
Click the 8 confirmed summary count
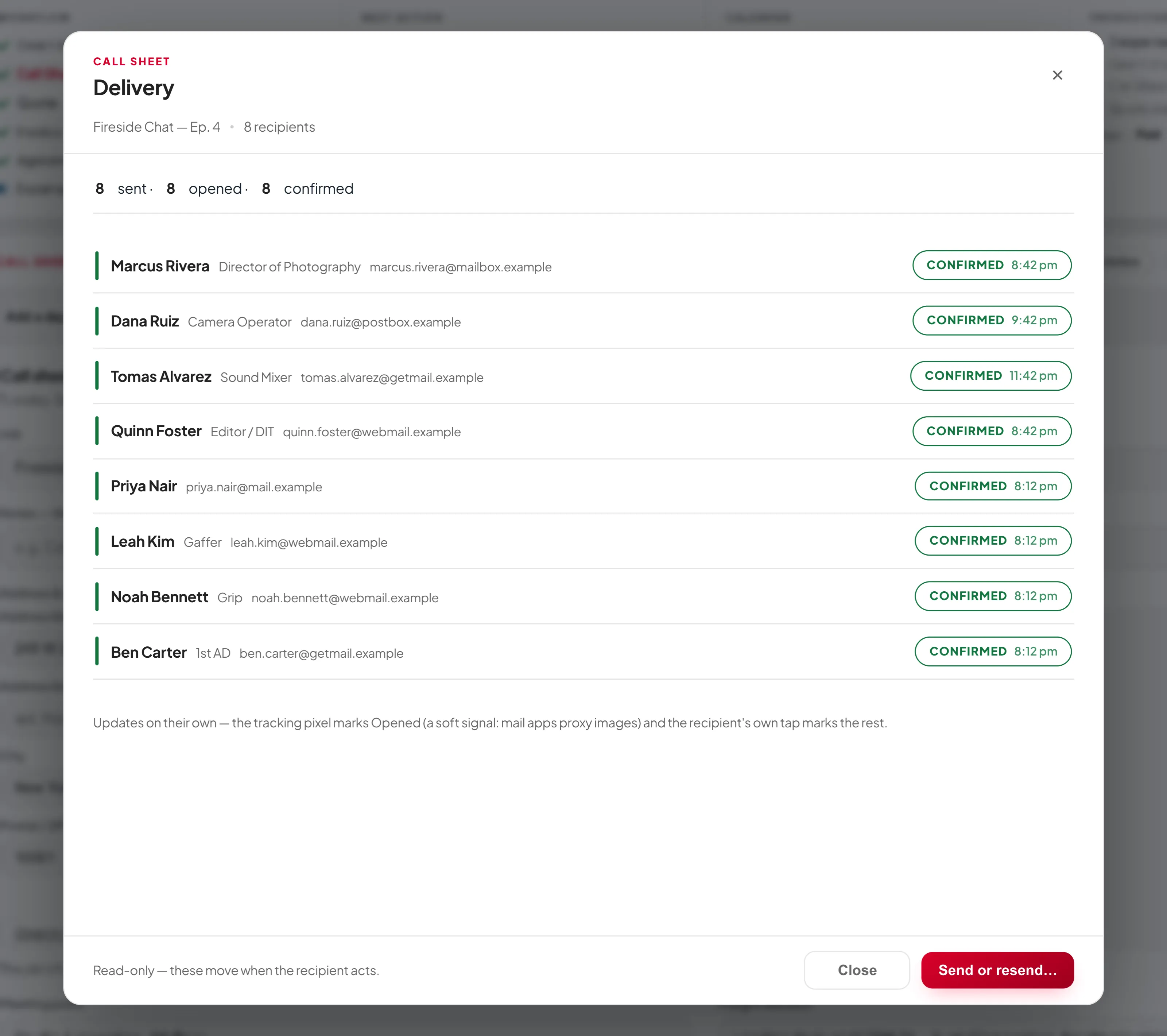tap(308, 189)
